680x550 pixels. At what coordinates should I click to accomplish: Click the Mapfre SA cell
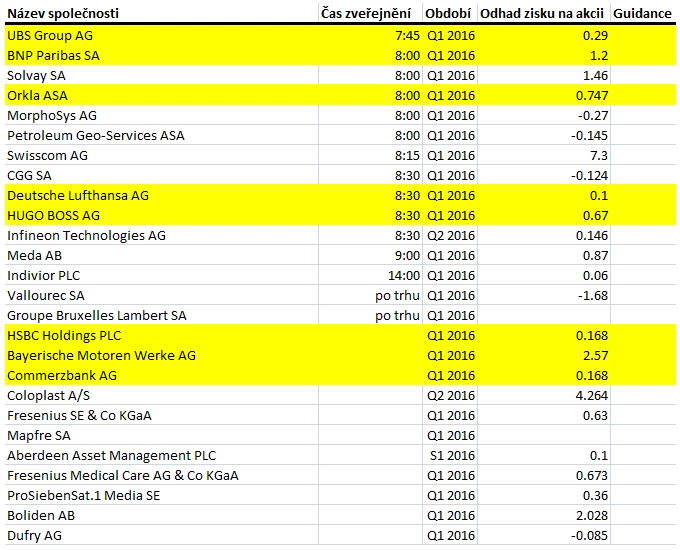39,435
